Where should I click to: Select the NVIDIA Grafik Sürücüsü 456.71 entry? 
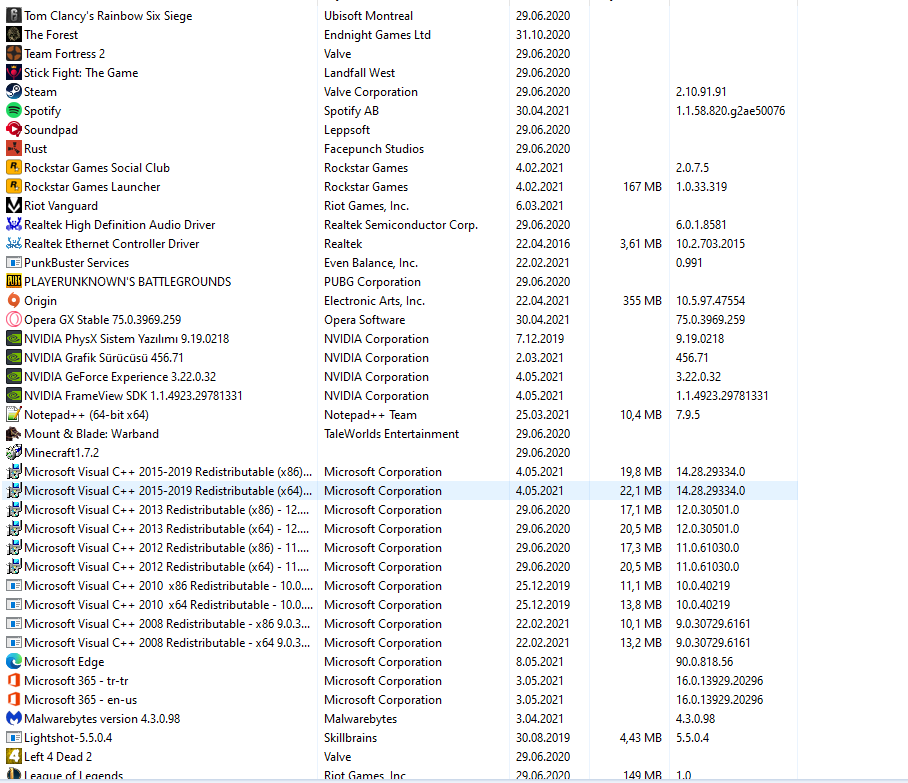coord(401,358)
